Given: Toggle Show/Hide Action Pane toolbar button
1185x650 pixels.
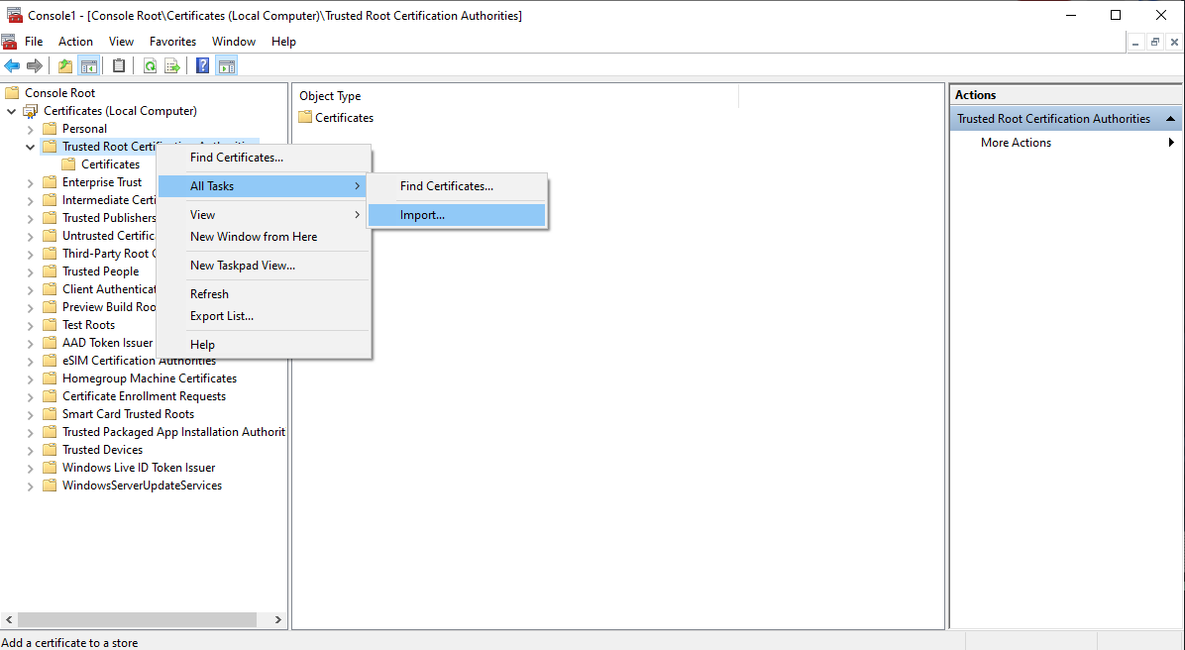Looking at the screenshot, I should [227, 66].
